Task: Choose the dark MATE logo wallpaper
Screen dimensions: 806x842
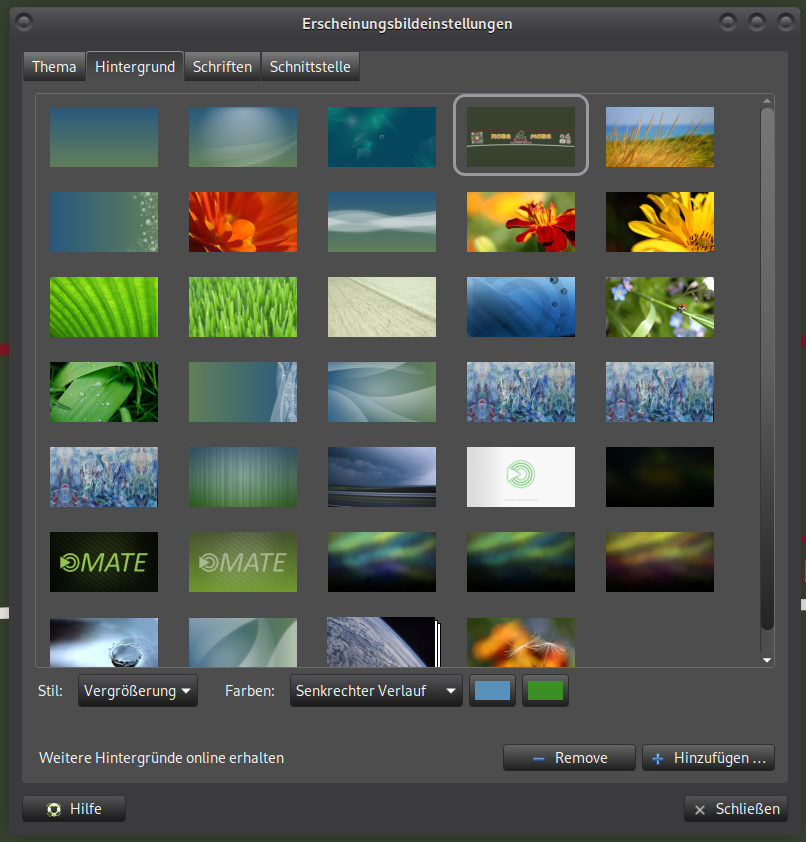Action: click(104, 562)
